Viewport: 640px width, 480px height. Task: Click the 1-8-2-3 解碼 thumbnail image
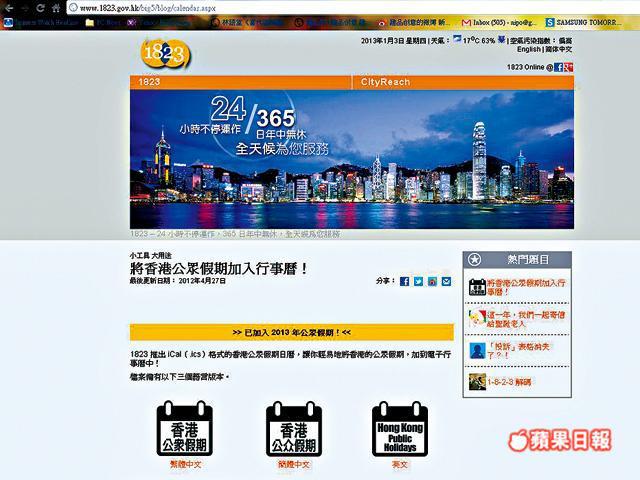pyautogui.click(x=477, y=382)
